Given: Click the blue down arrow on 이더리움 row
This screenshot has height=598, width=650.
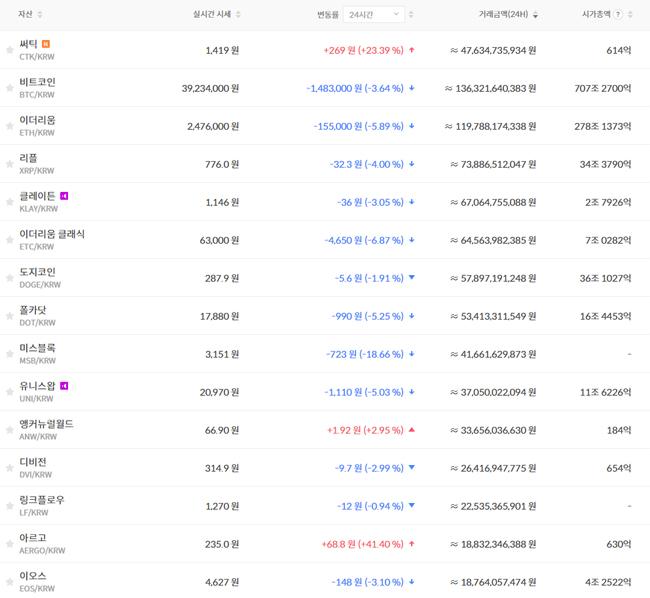Looking at the screenshot, I should point(412,125).
